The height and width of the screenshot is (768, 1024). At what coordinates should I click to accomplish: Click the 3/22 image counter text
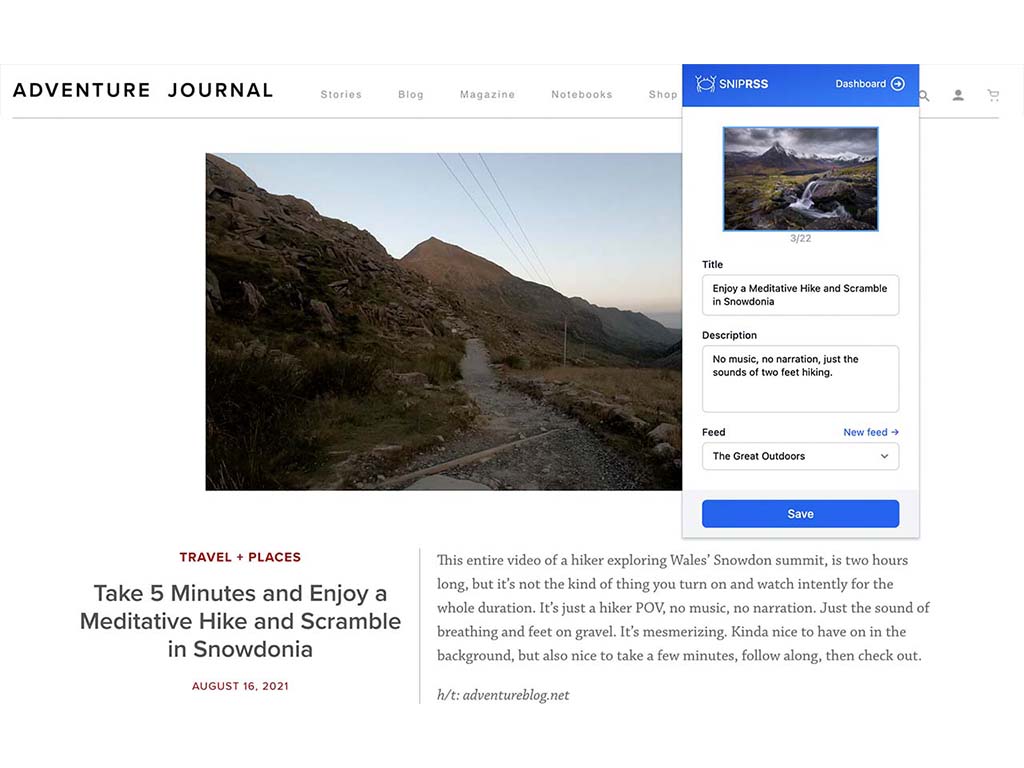point(801,238)
